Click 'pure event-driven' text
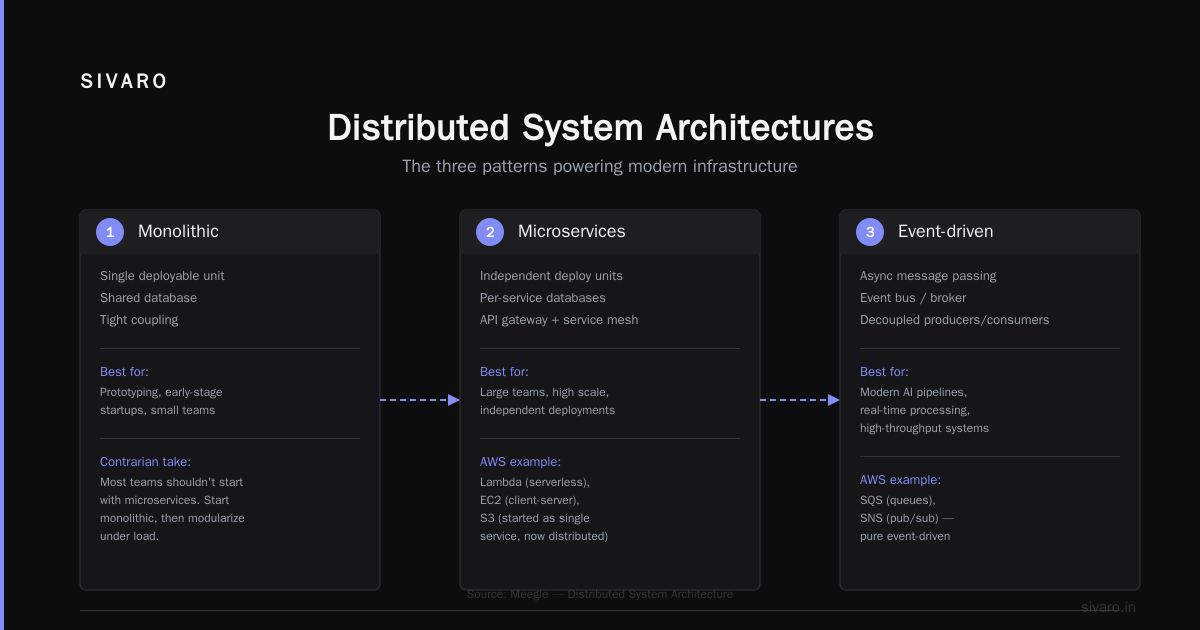This screenshot has width=1200, height=630. [905, 536]
